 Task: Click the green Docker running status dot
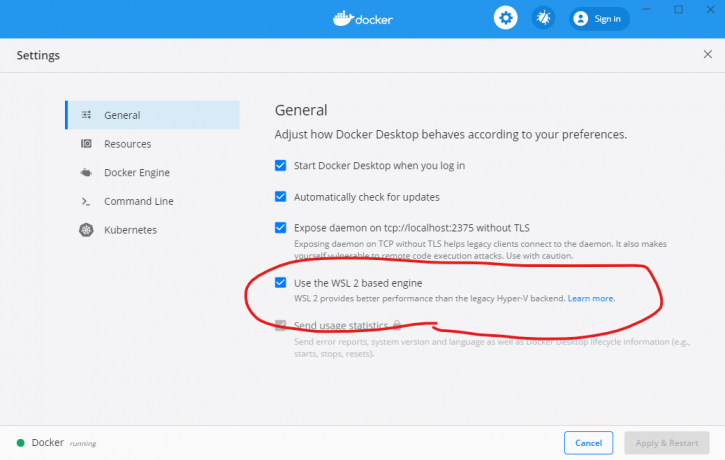20,443
